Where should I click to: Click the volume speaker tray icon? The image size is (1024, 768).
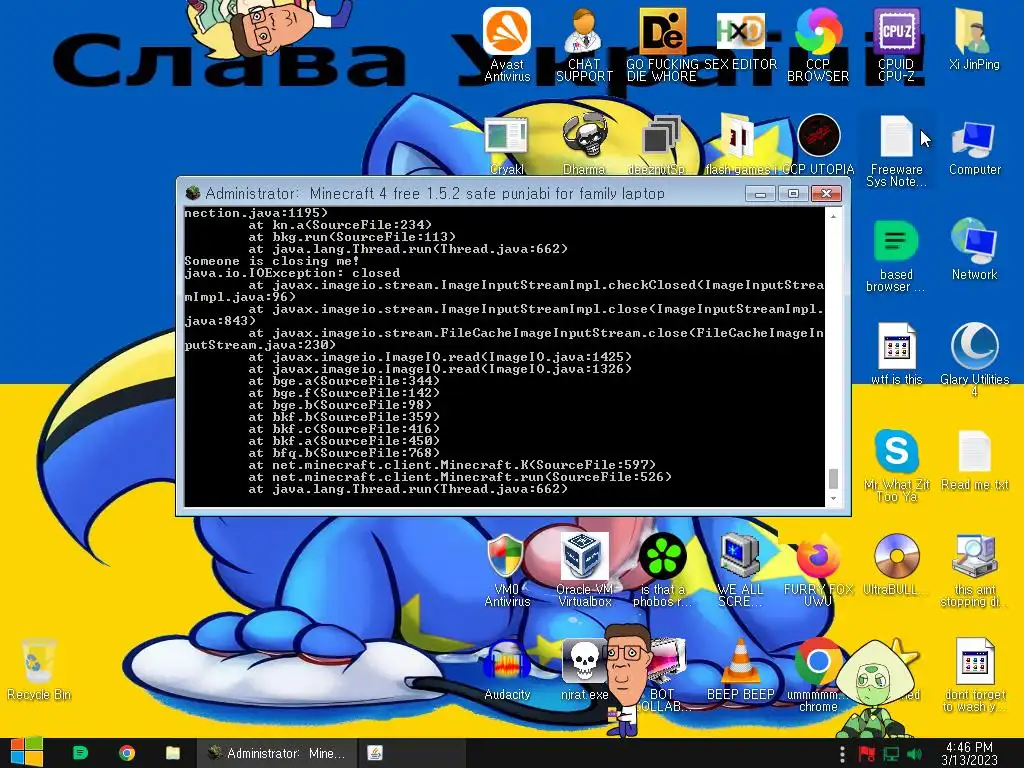pyautogui.click(x=914, y=754)
